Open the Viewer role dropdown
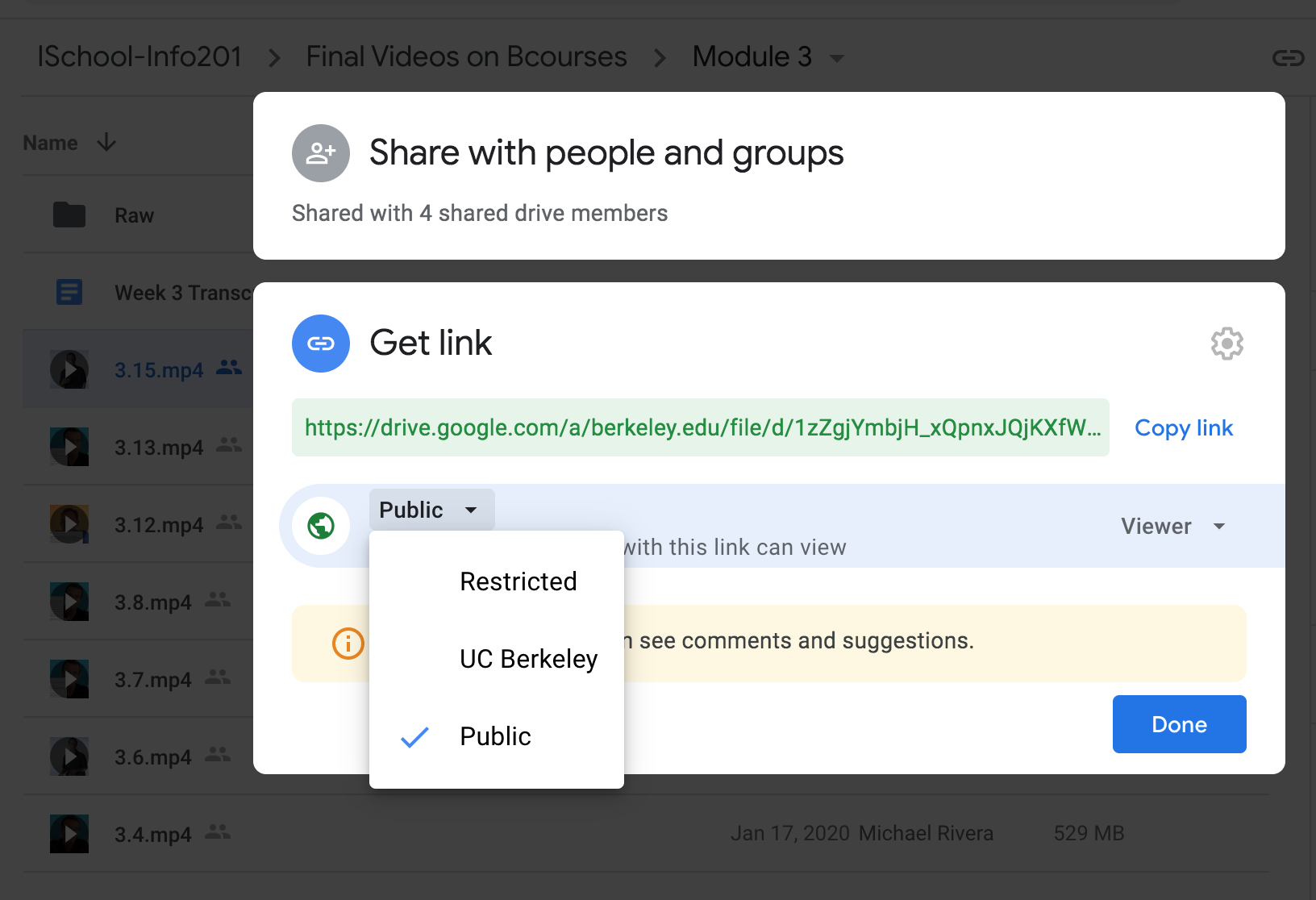1316x900 pixels. click(1174, 526)
